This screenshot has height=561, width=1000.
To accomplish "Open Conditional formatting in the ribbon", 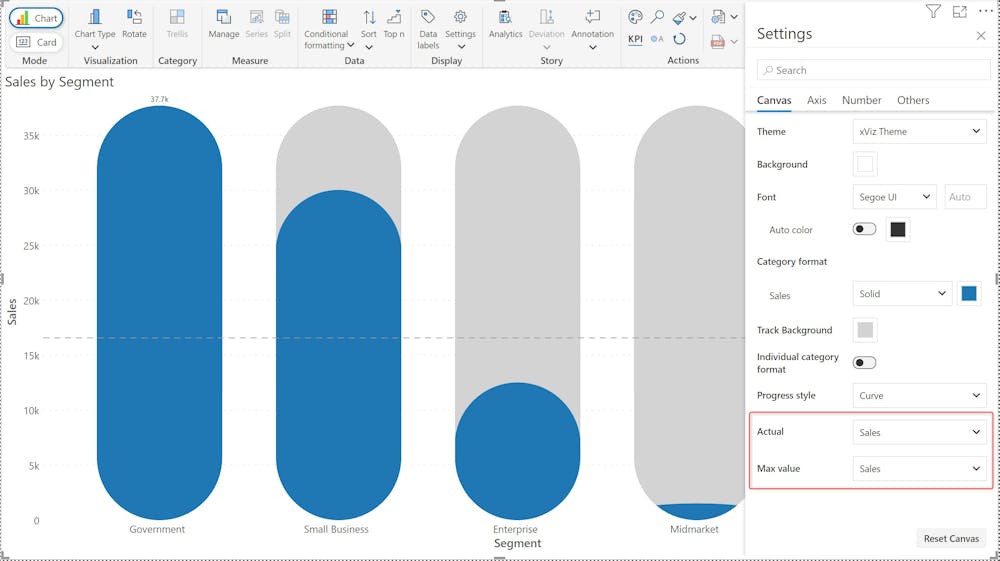I will click(328, 18).
